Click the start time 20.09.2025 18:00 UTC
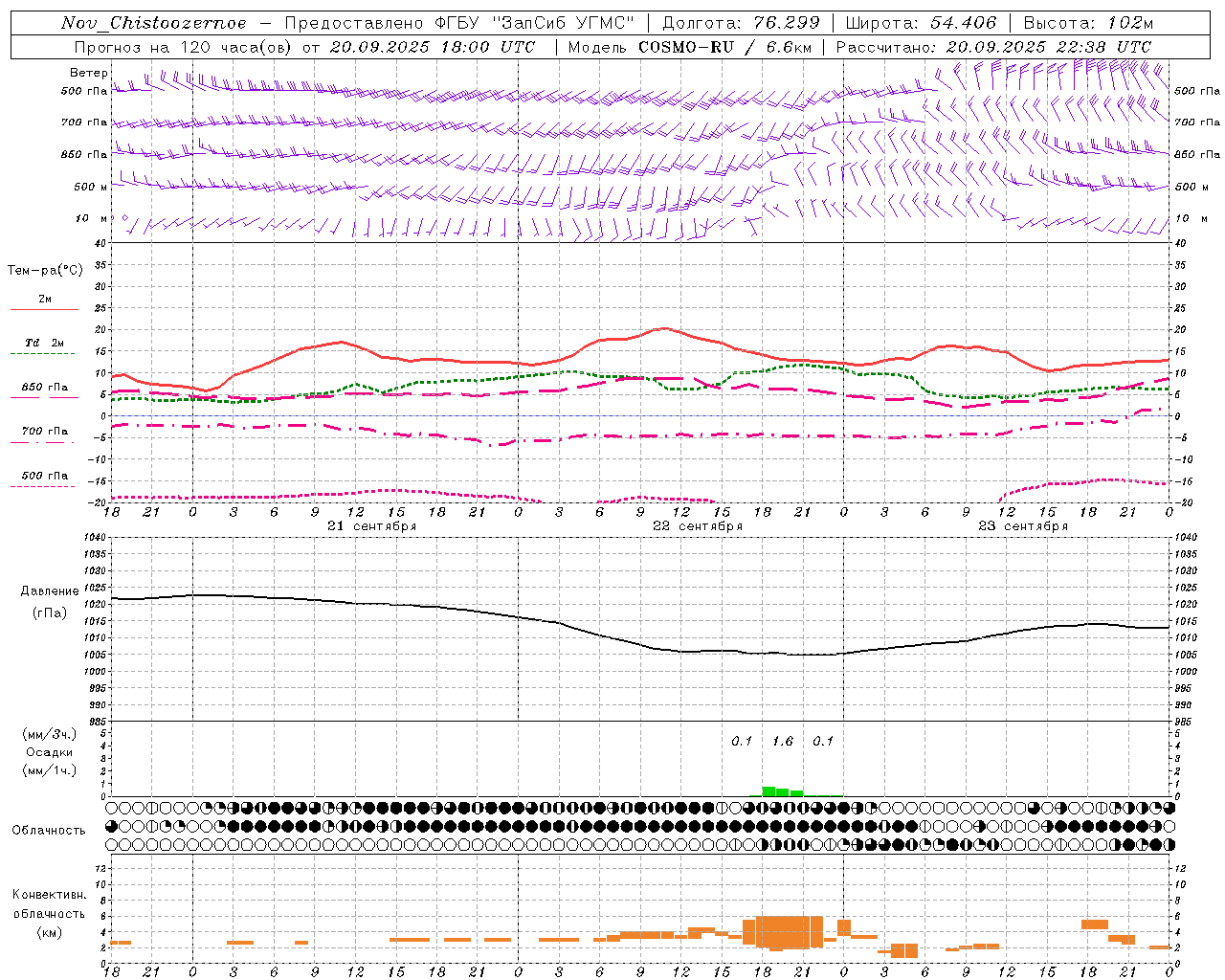This screenshot has width=1225, height=980. coord(433,47)
